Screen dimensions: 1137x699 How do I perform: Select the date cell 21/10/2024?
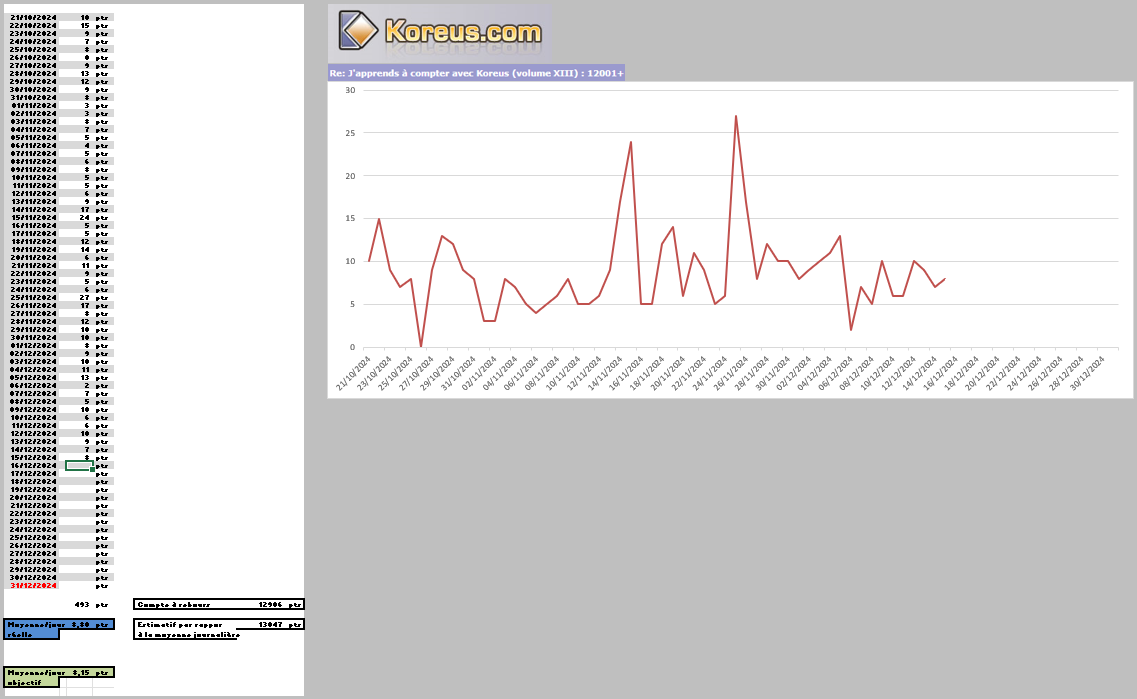[x=34, y=18]
